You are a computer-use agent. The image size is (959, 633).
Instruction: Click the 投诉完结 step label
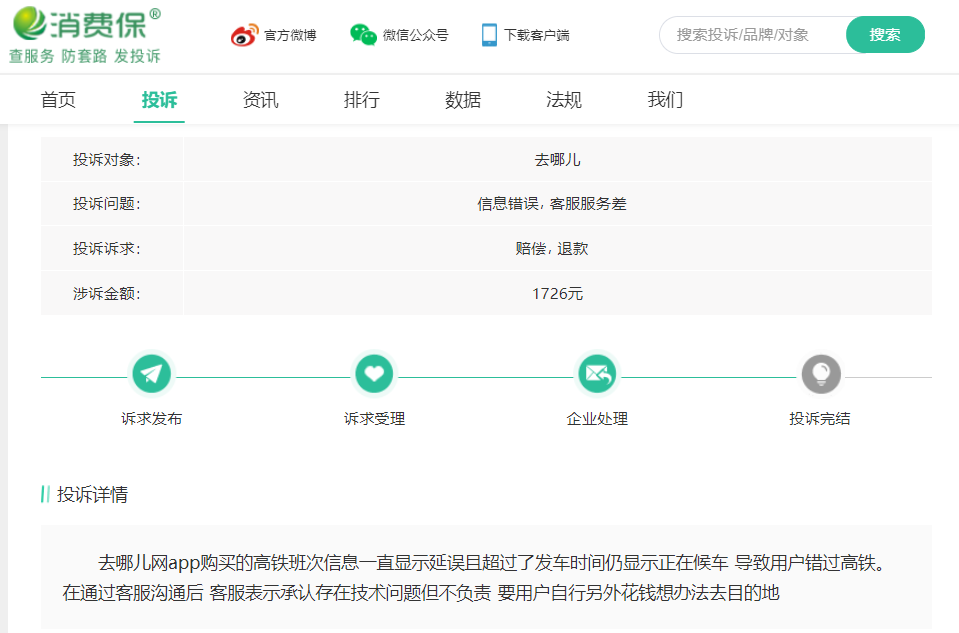coord(820,419)
